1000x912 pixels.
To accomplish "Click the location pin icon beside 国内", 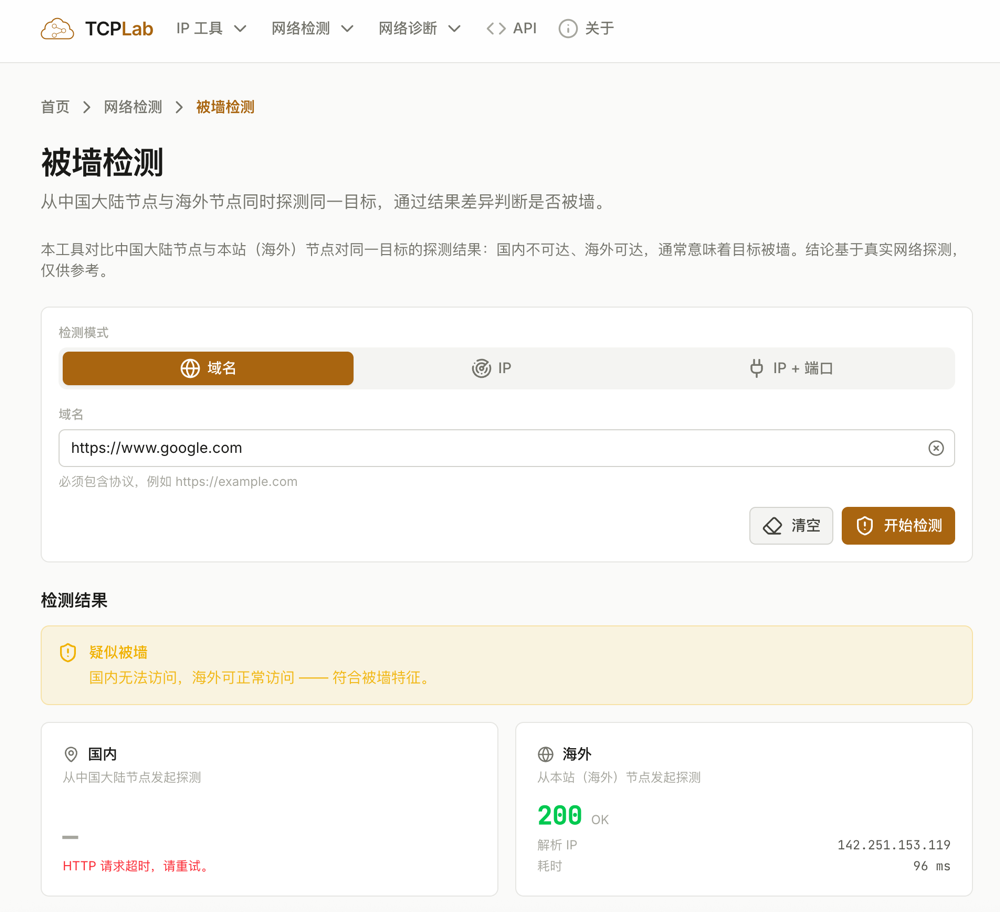I will pos(71,754).
